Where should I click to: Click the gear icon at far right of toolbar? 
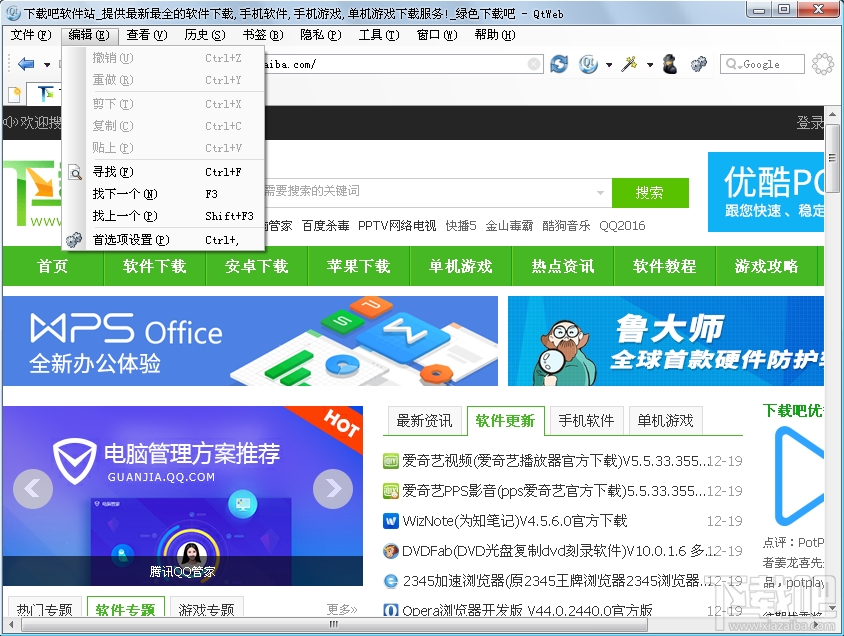821,63
